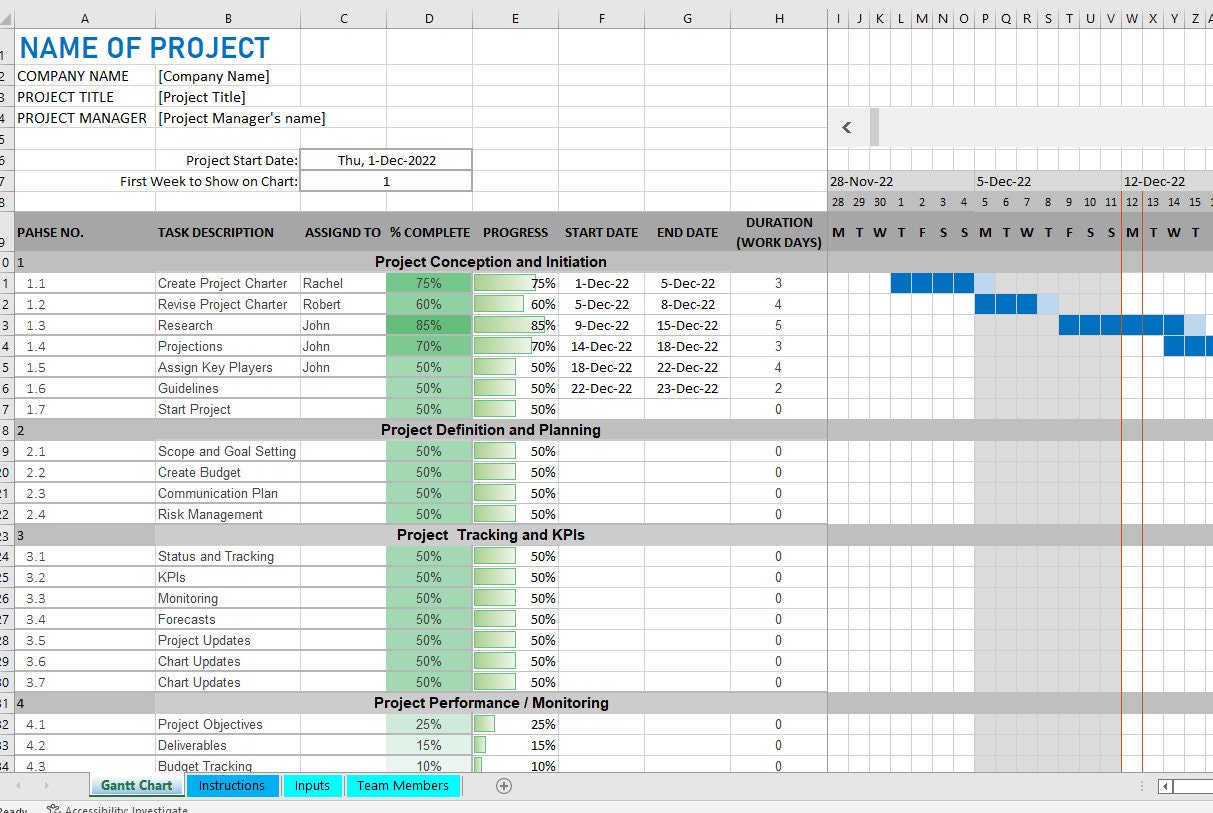Click column header D to select the column

(x=429, y=17)
